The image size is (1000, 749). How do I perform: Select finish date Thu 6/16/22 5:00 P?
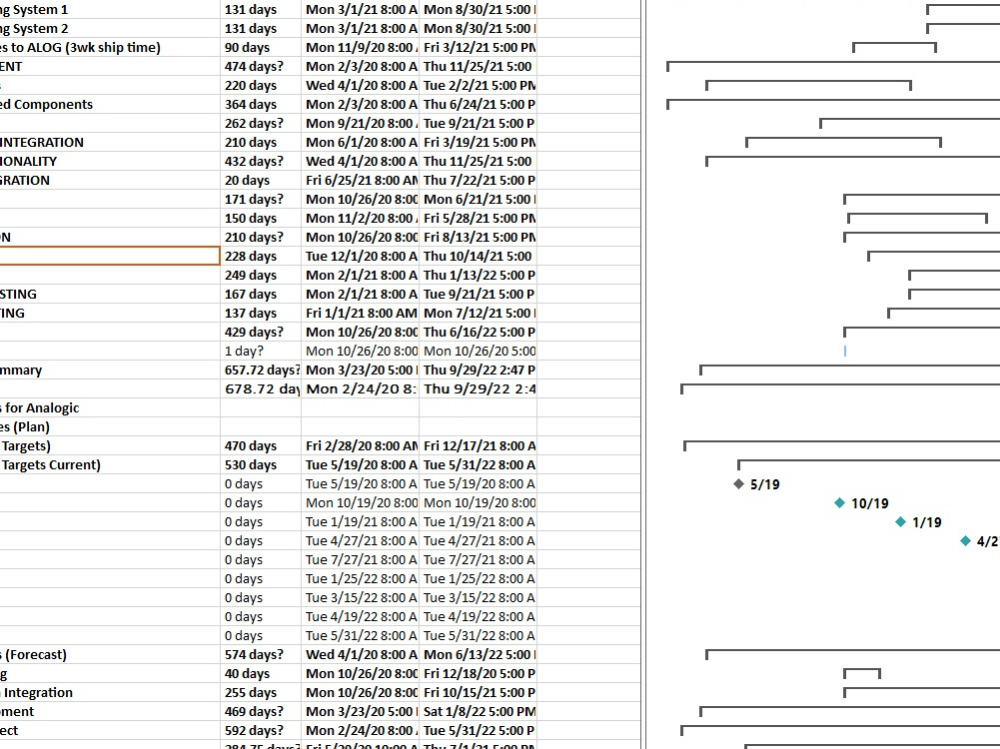click(x=480, y=332)
